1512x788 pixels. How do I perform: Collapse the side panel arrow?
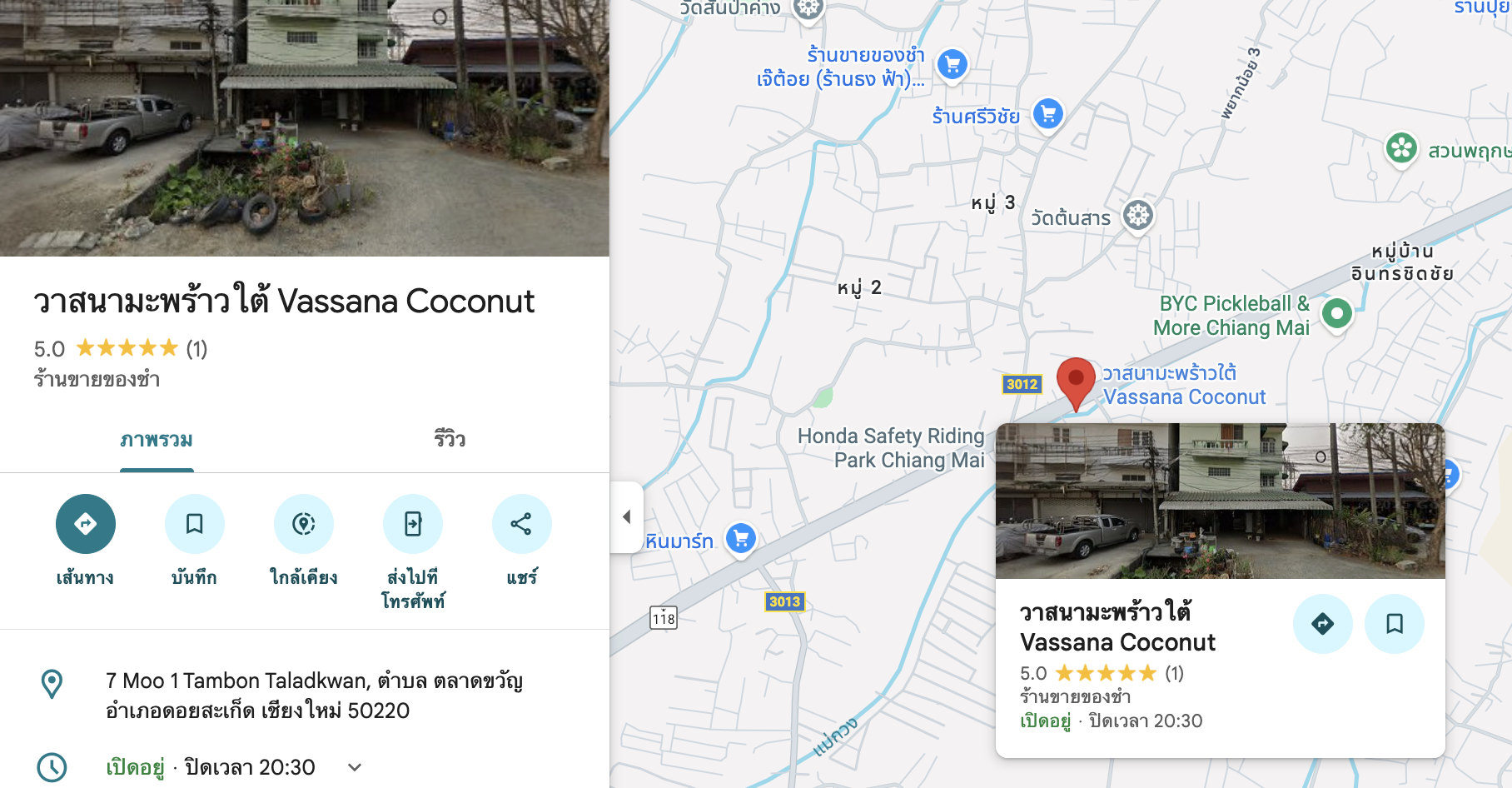point(627,517)
